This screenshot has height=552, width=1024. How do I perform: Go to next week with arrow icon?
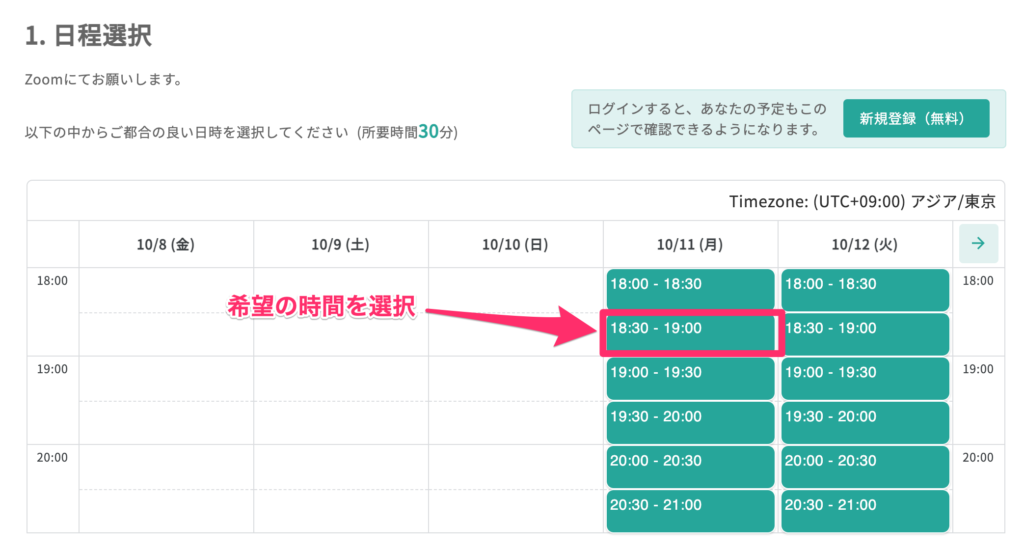coord(978,244)
